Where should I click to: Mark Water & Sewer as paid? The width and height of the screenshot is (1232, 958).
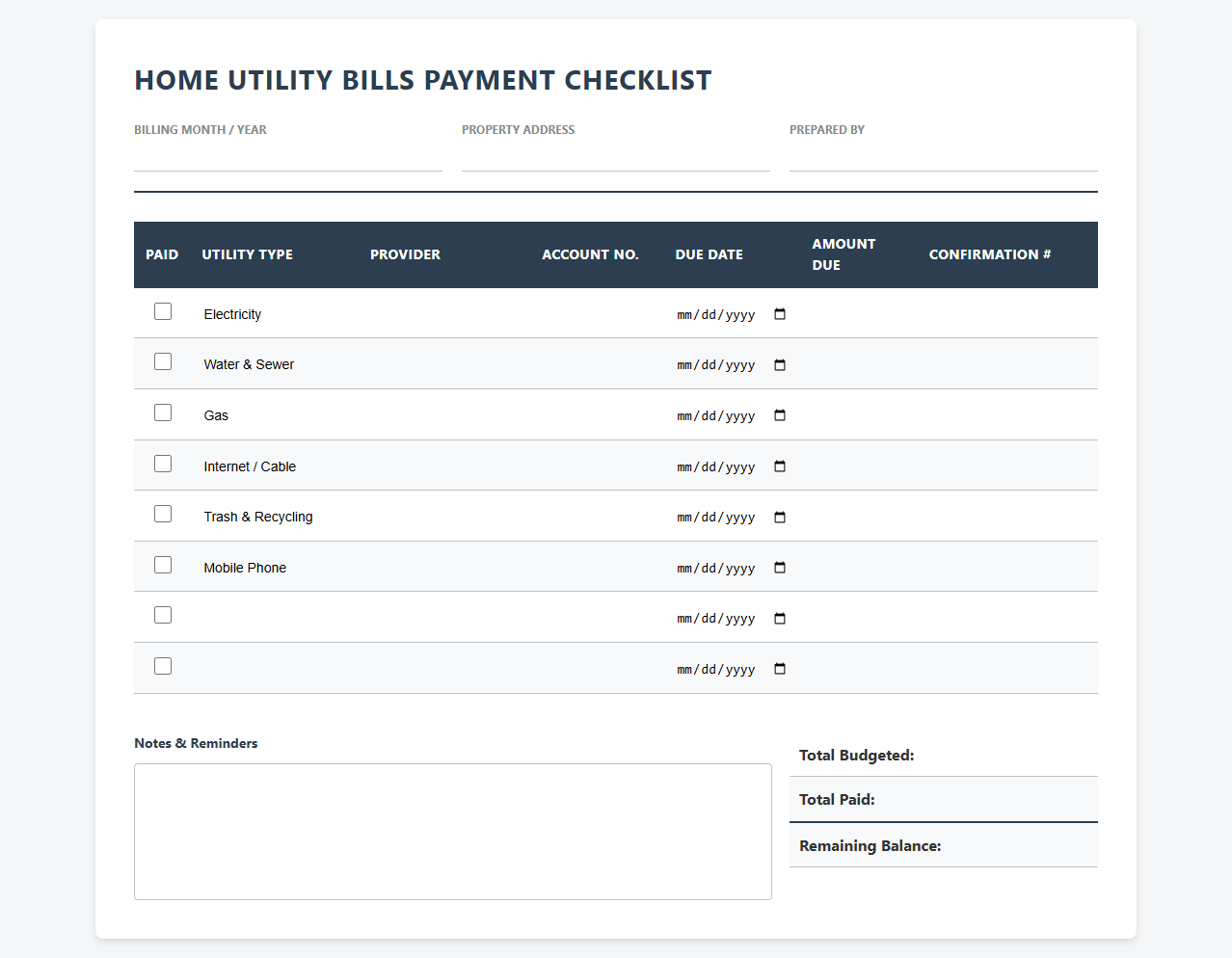click(163, 361)
